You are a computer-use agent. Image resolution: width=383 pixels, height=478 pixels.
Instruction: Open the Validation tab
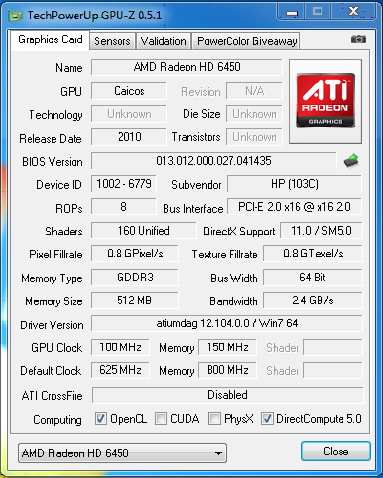coord(163,41)
